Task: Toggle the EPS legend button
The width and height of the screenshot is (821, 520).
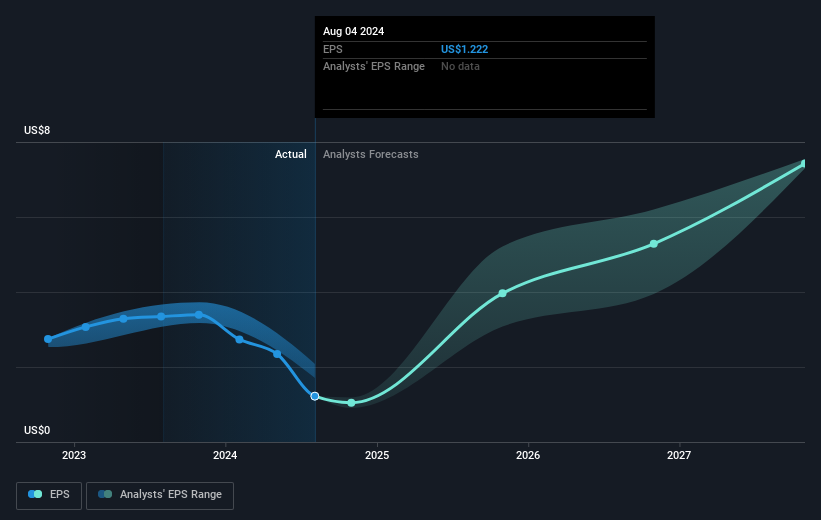Action: (49, 495)
